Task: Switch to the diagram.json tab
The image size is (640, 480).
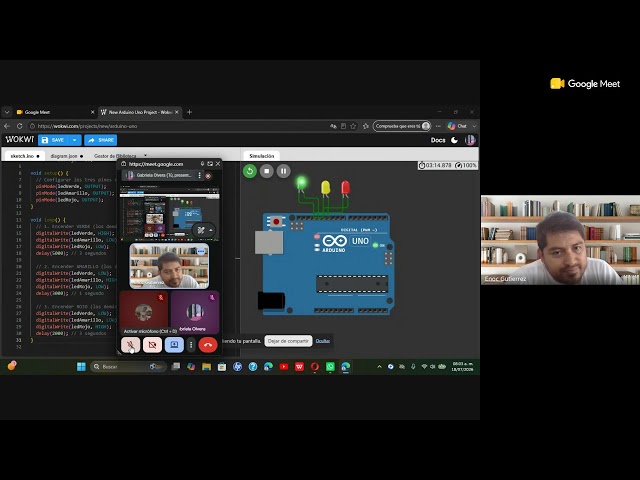Action: 64,156
